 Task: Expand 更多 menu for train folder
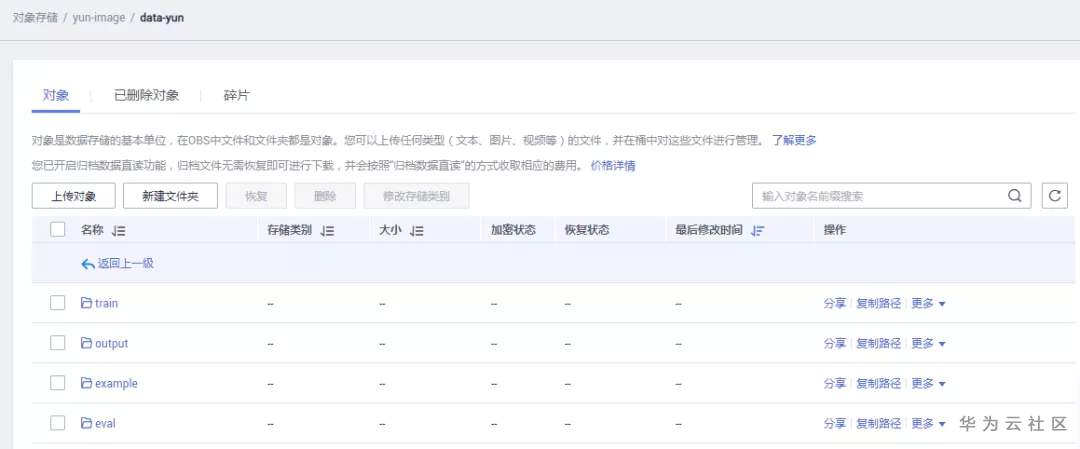[928, 303]
